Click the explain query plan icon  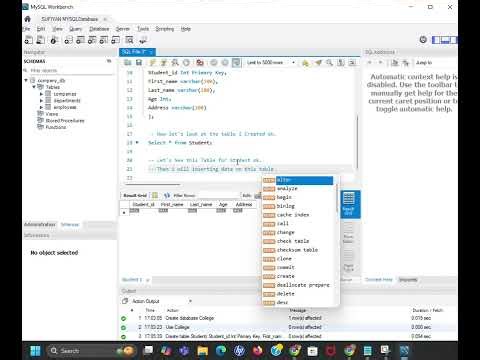click(x=175, y=63)
